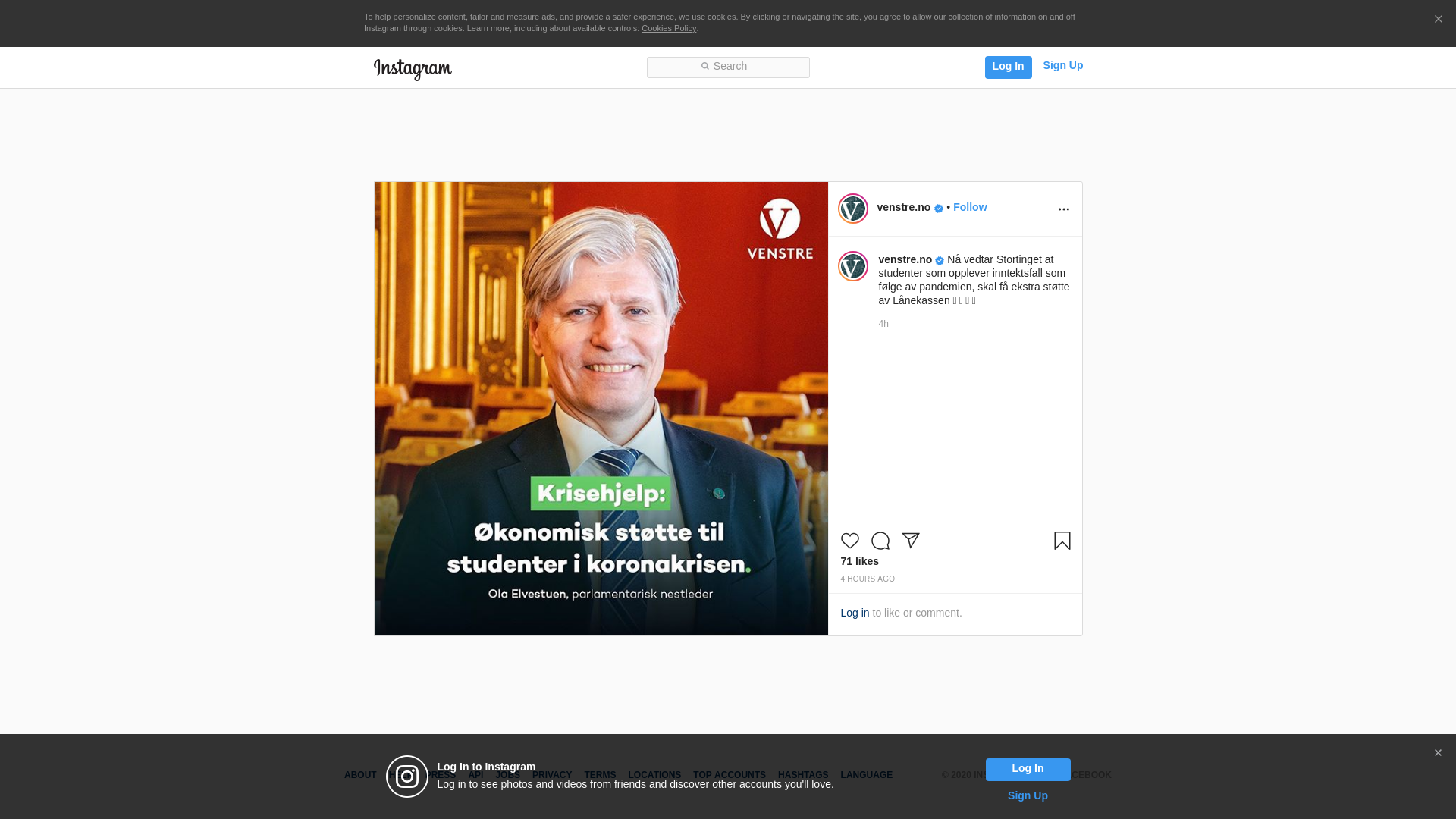Open the Cookies Policy link
The image size is (1456, 819).
[669, 28]
